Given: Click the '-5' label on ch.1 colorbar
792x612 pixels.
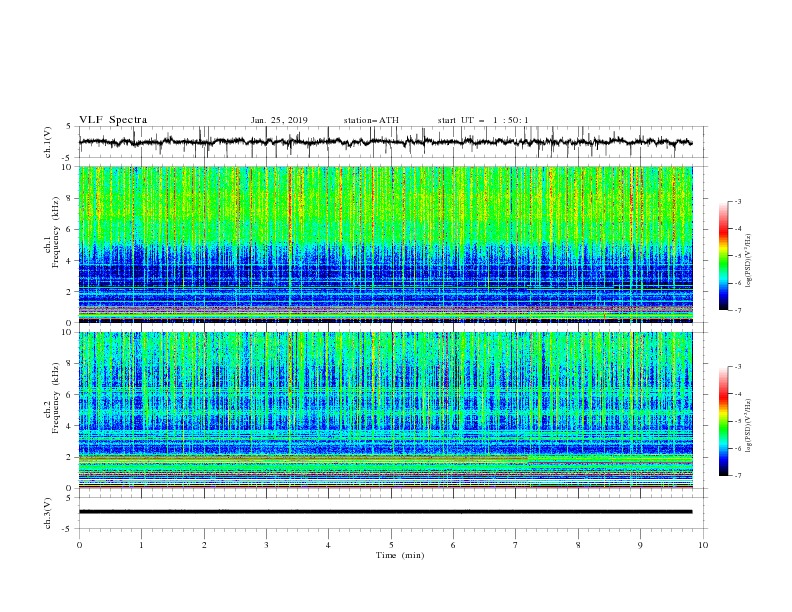Looking at the screenshot, I should point(737,256).
